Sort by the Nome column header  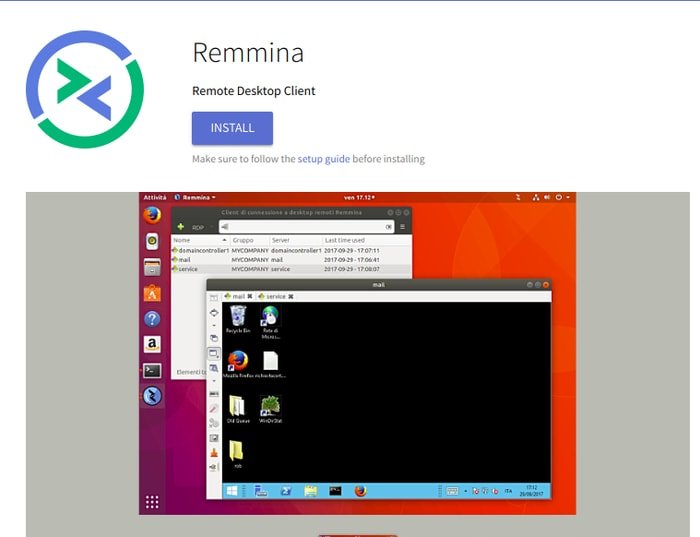click(x=200, y=240)
